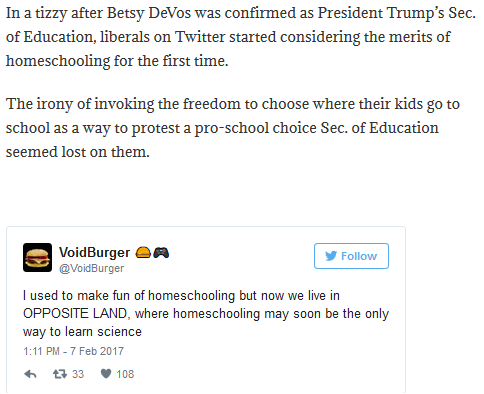
Task: Click the Twitter bird icon in Follow button
Action: pos(331,256)
